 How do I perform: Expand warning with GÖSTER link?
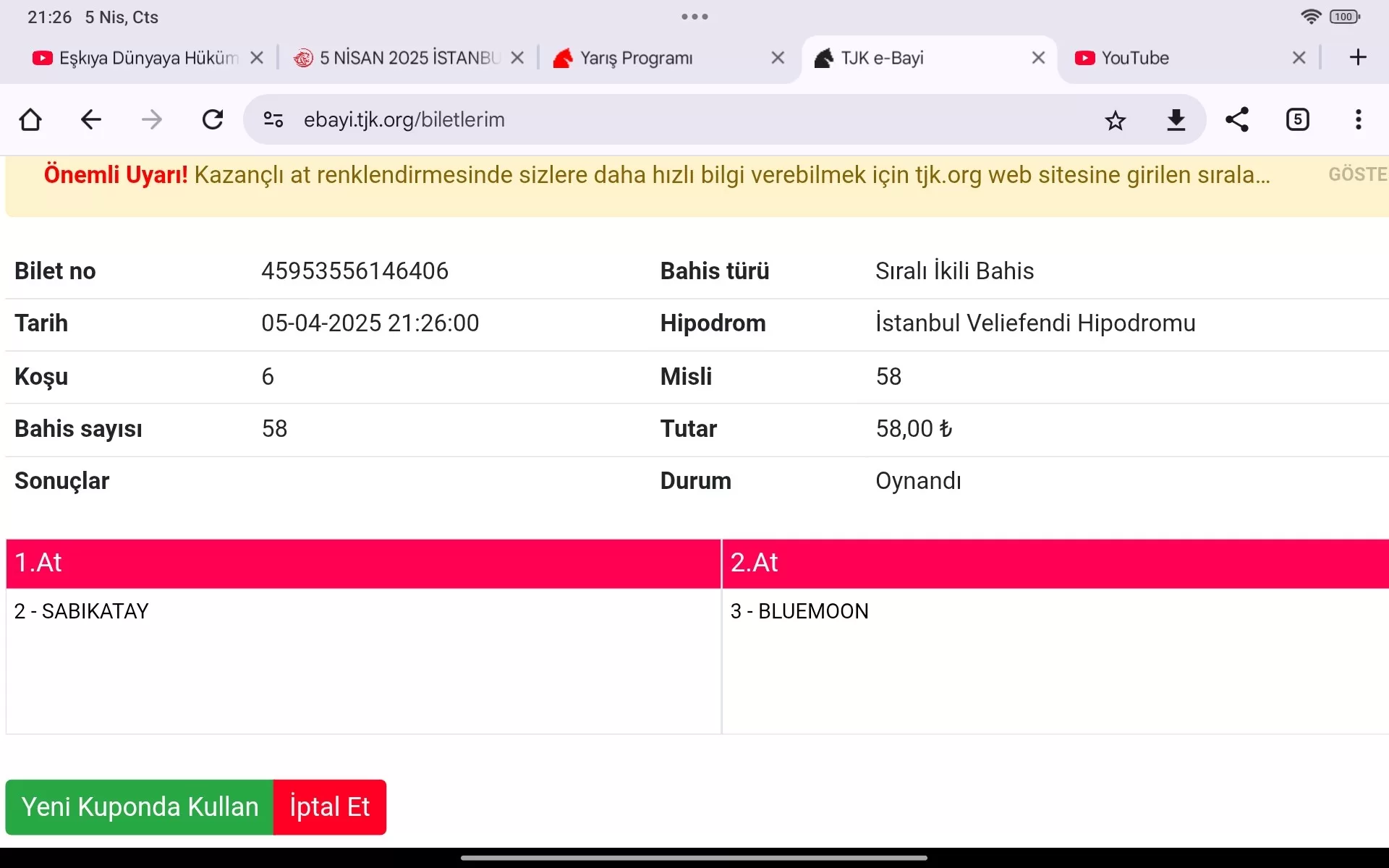(x=1357, y=174)
